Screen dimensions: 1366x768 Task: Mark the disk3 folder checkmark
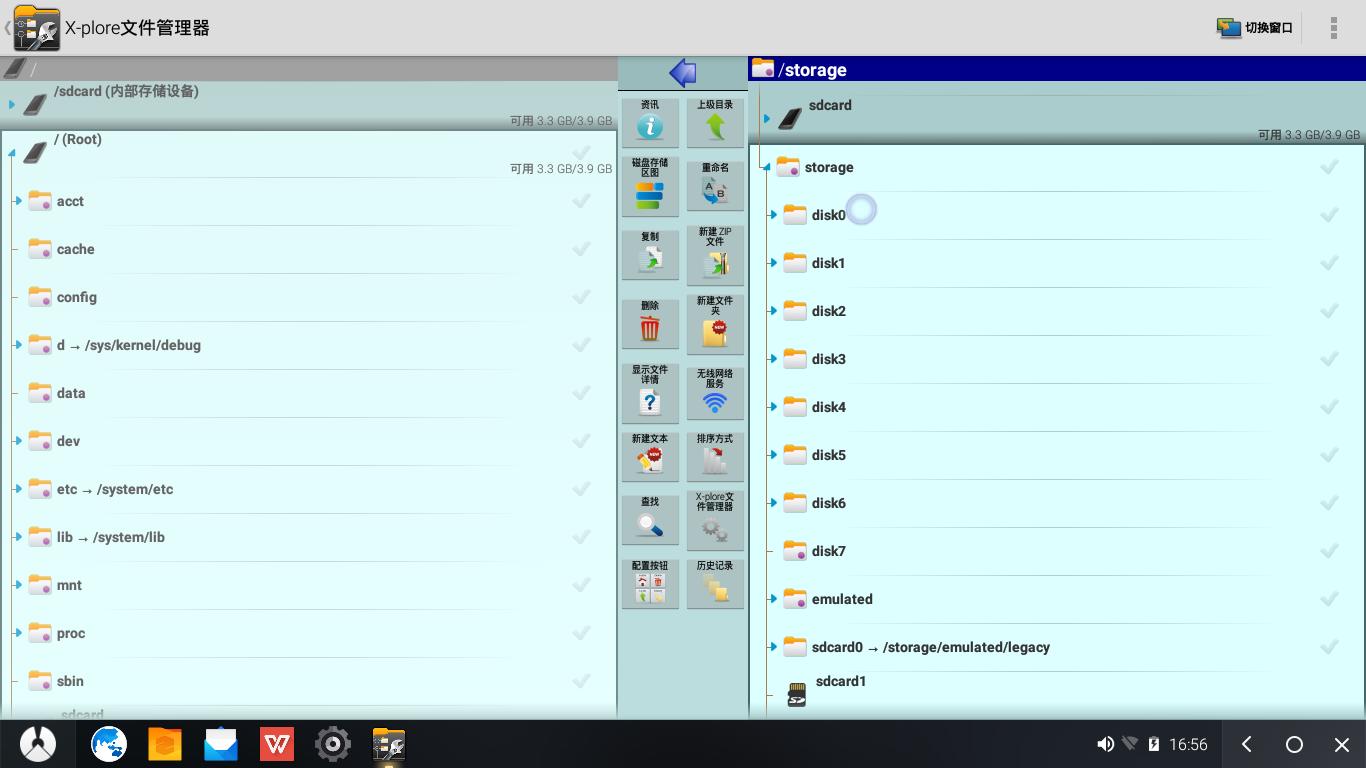click(1329, 359)
